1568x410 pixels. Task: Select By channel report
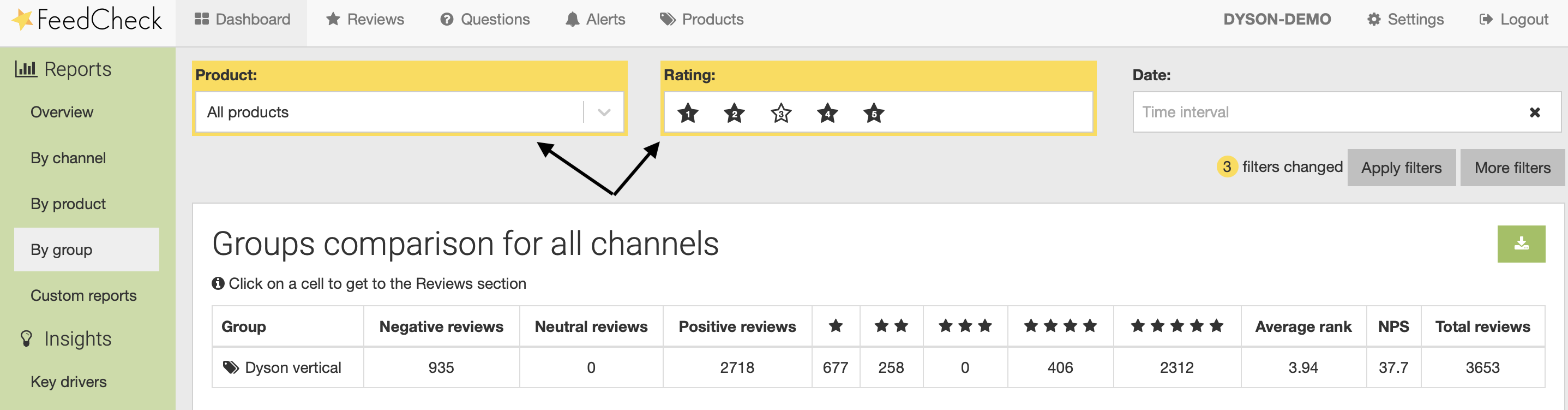coord(68,158)
